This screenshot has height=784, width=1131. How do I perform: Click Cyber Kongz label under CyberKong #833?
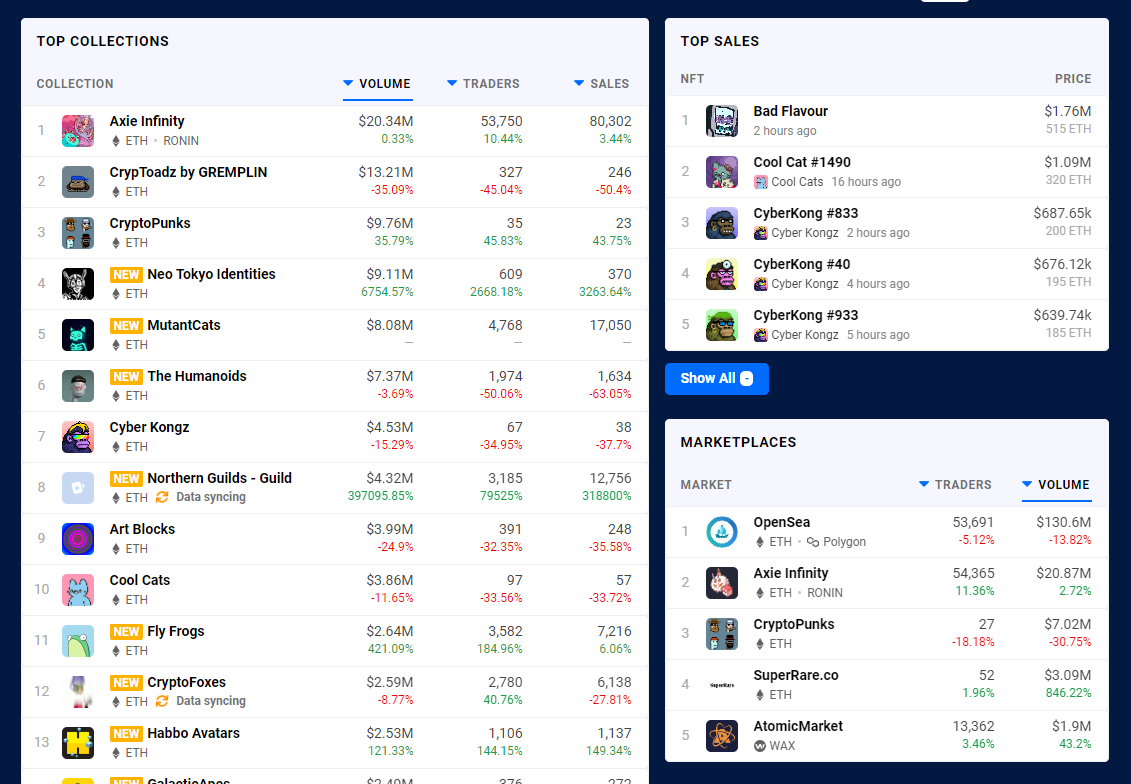tap(804, 233)
